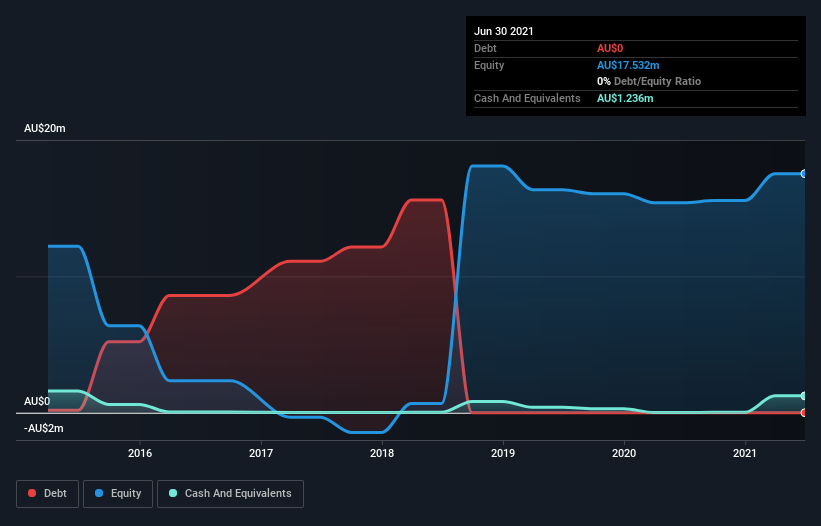Select the Equity endpoint marker at Jun 2021
Image resolution: width=821 pixels, height=526 pixels.
pyautogui.click(x=804, y=174)
